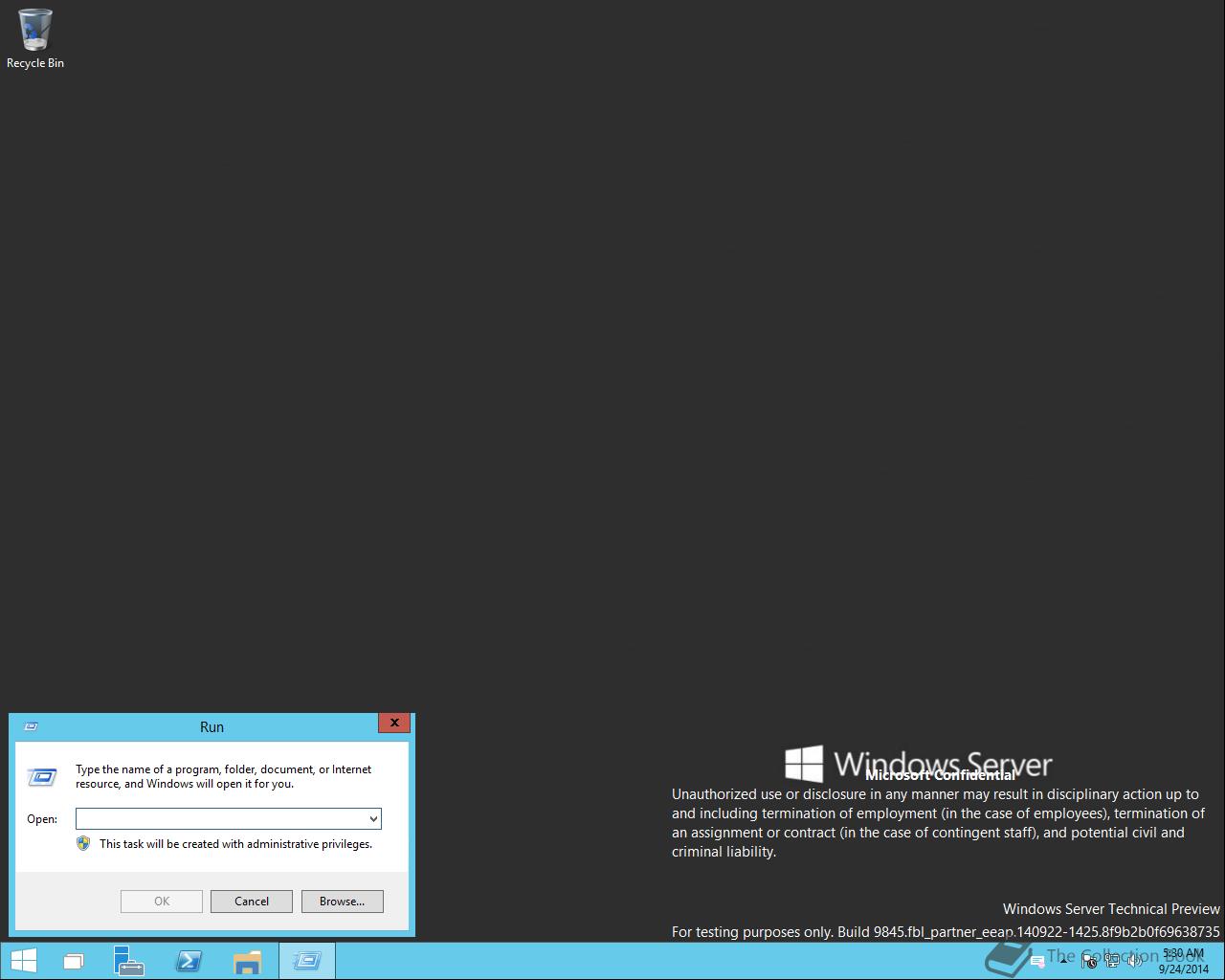1225x980 pixels.
Task: Select the Run taskbar button
Action: click(307, 961)
